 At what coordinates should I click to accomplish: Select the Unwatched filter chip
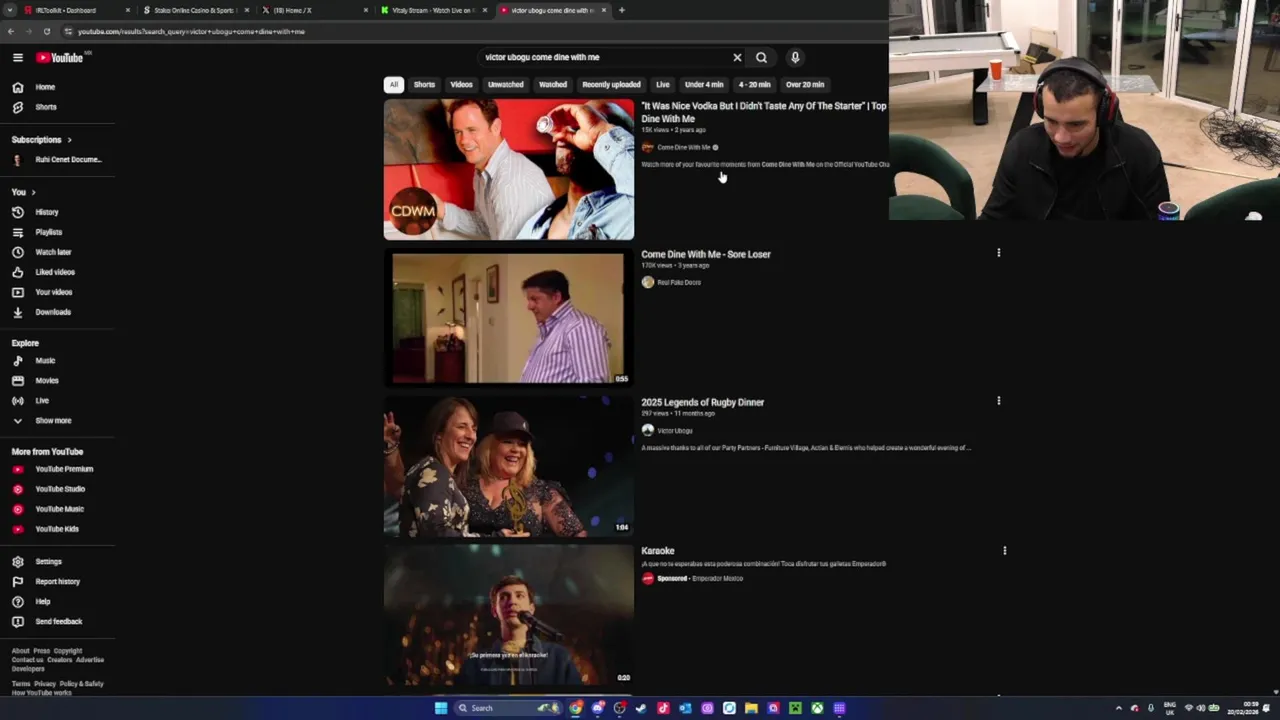[x=505, y=85]
